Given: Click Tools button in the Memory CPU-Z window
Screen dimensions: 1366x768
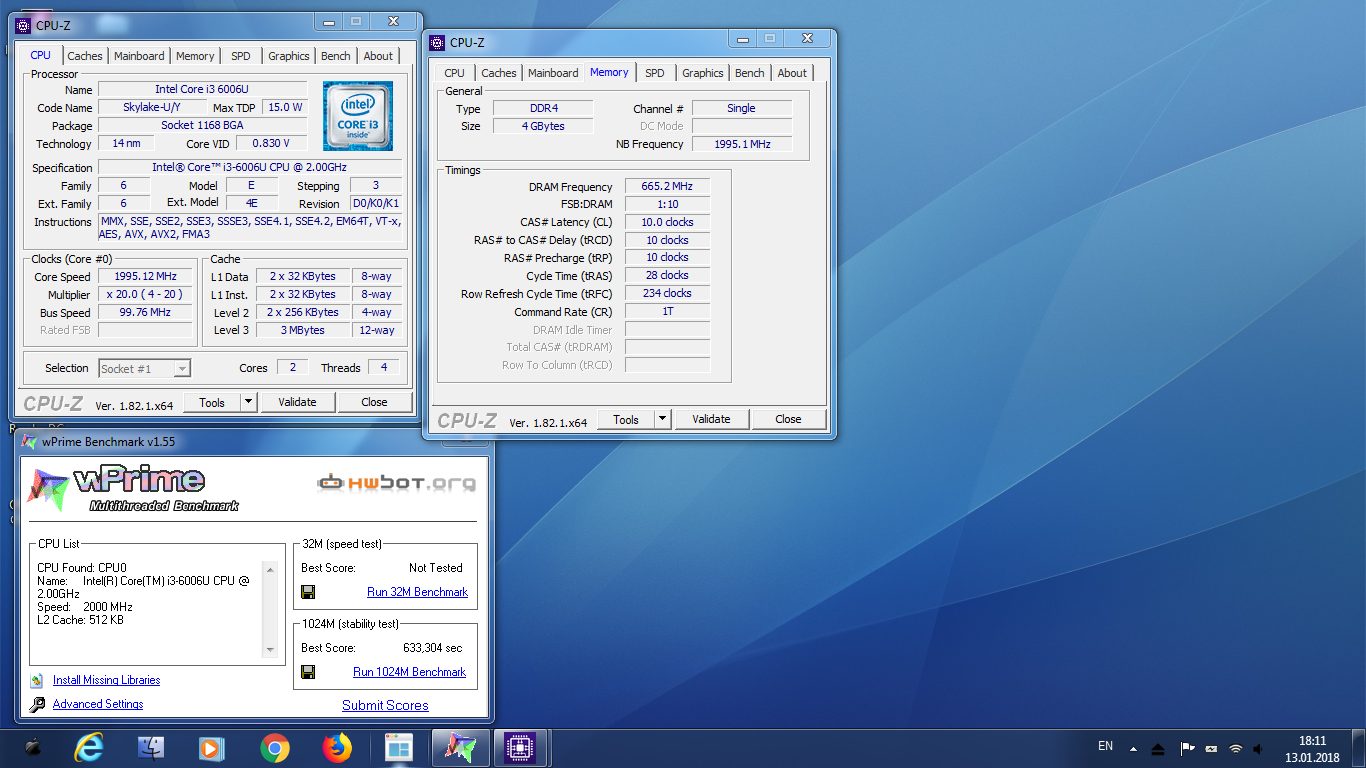Looking at the screenshot, I should [x=626, y=419].
